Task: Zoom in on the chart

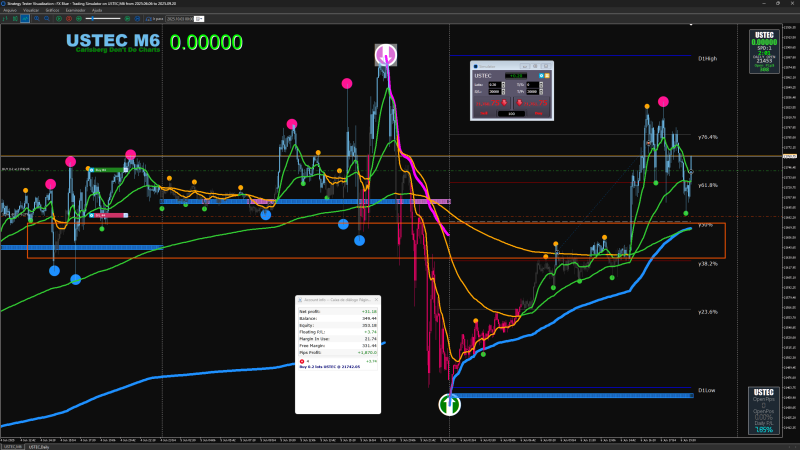Action: pyautogui.click(x=37, y=19)
